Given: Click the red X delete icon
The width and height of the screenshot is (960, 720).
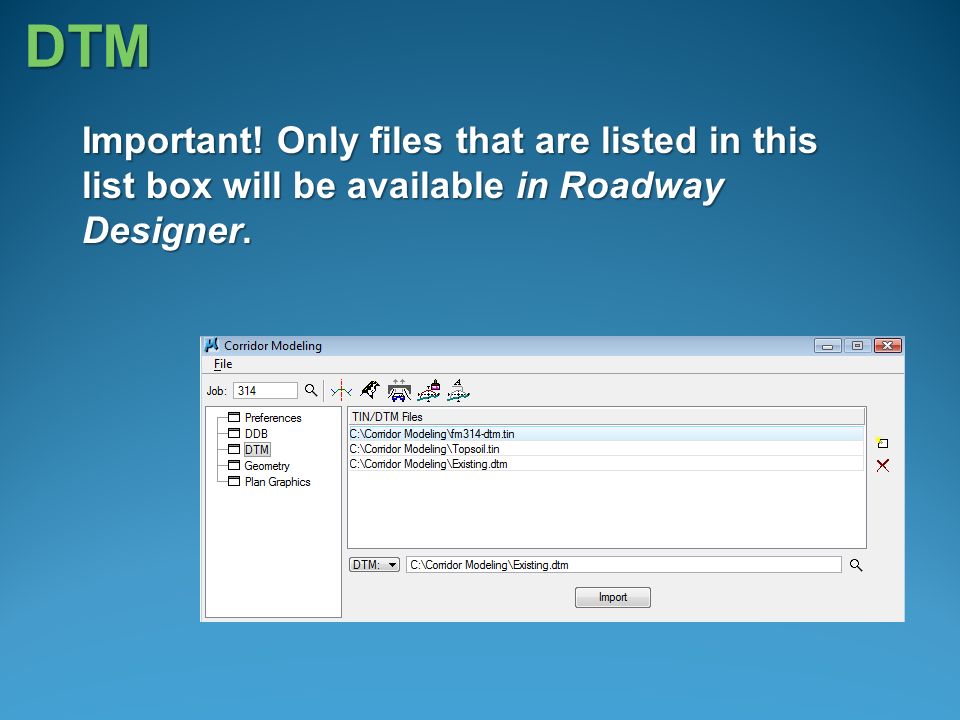Looking at the screenshot, I should click(882, 466).
